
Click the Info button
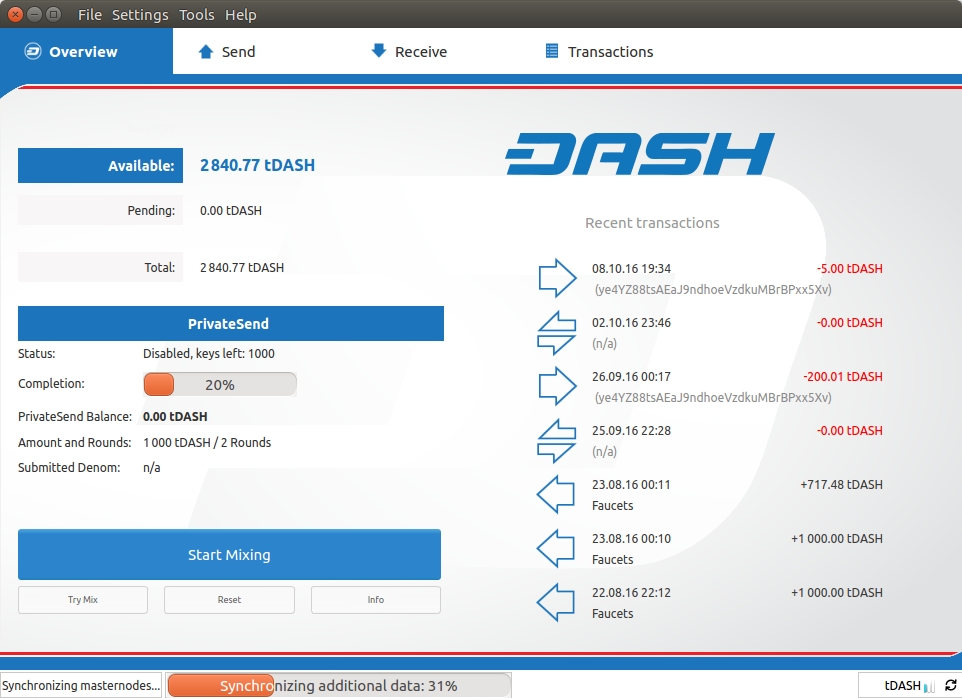tap(375, 599)
